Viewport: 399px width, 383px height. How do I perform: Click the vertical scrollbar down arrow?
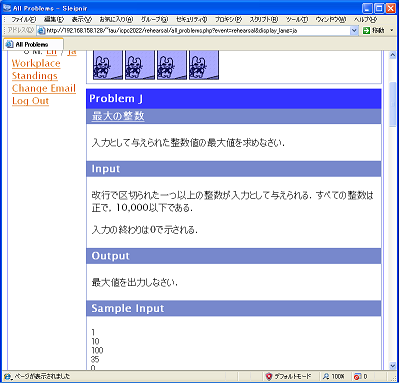(x=393, y=366)
